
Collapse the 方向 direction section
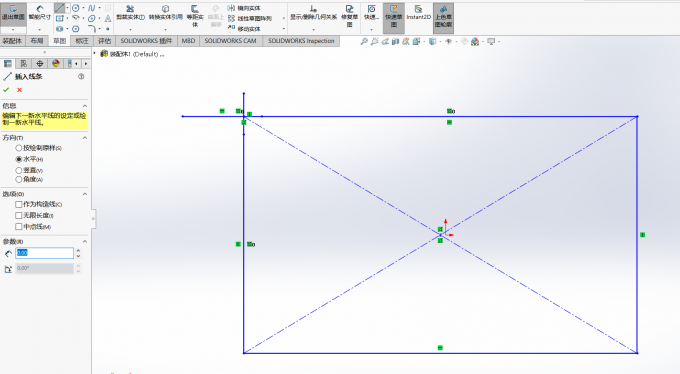pos(85,138)
